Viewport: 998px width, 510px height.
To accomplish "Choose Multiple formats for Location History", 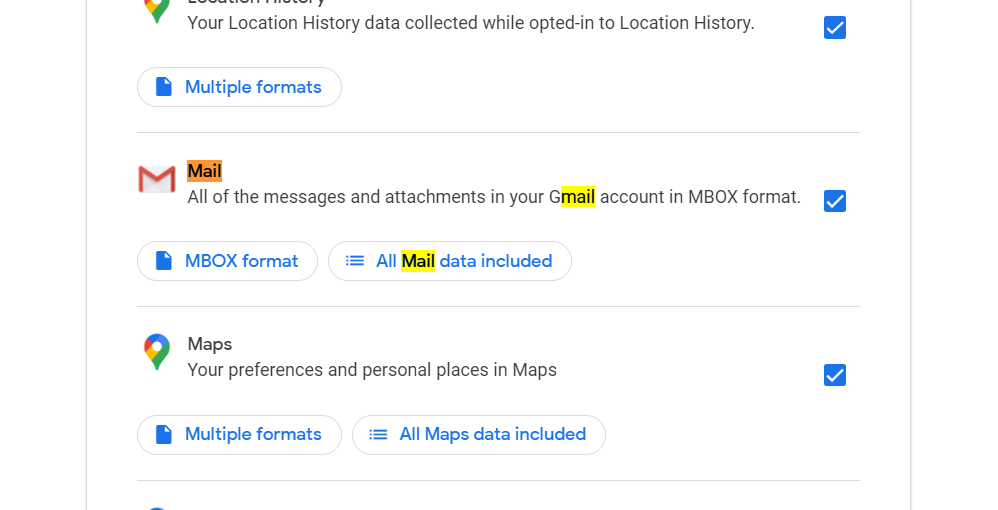I will tap(239, 87).
